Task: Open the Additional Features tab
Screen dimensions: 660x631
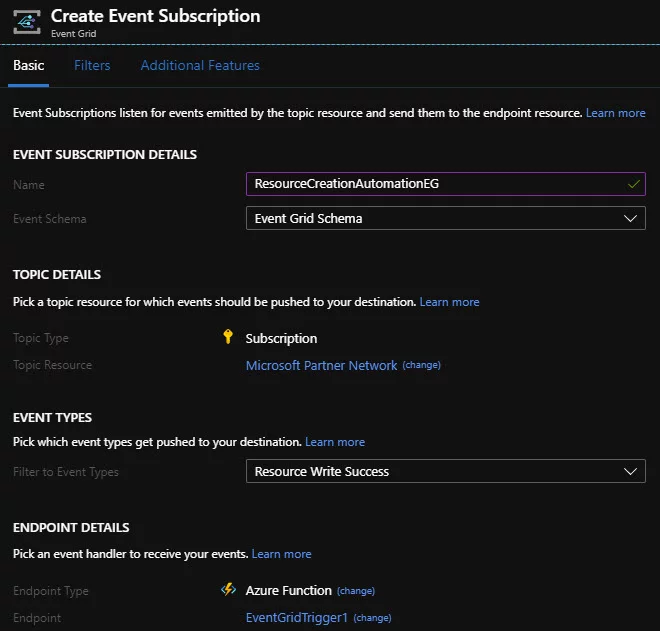Action: (x=200, y=66)
